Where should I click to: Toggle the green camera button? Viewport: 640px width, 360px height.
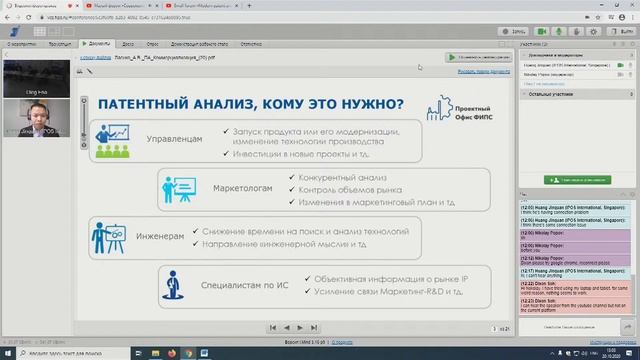click(542, 31)
